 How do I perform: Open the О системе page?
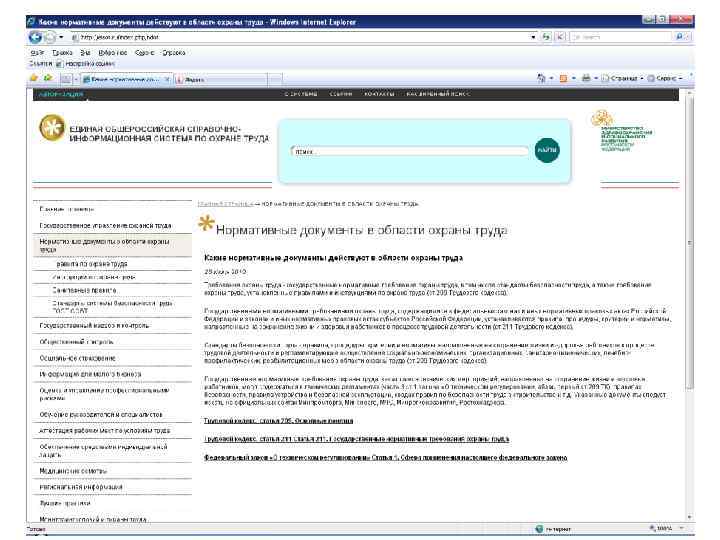[x=301, y=94]
